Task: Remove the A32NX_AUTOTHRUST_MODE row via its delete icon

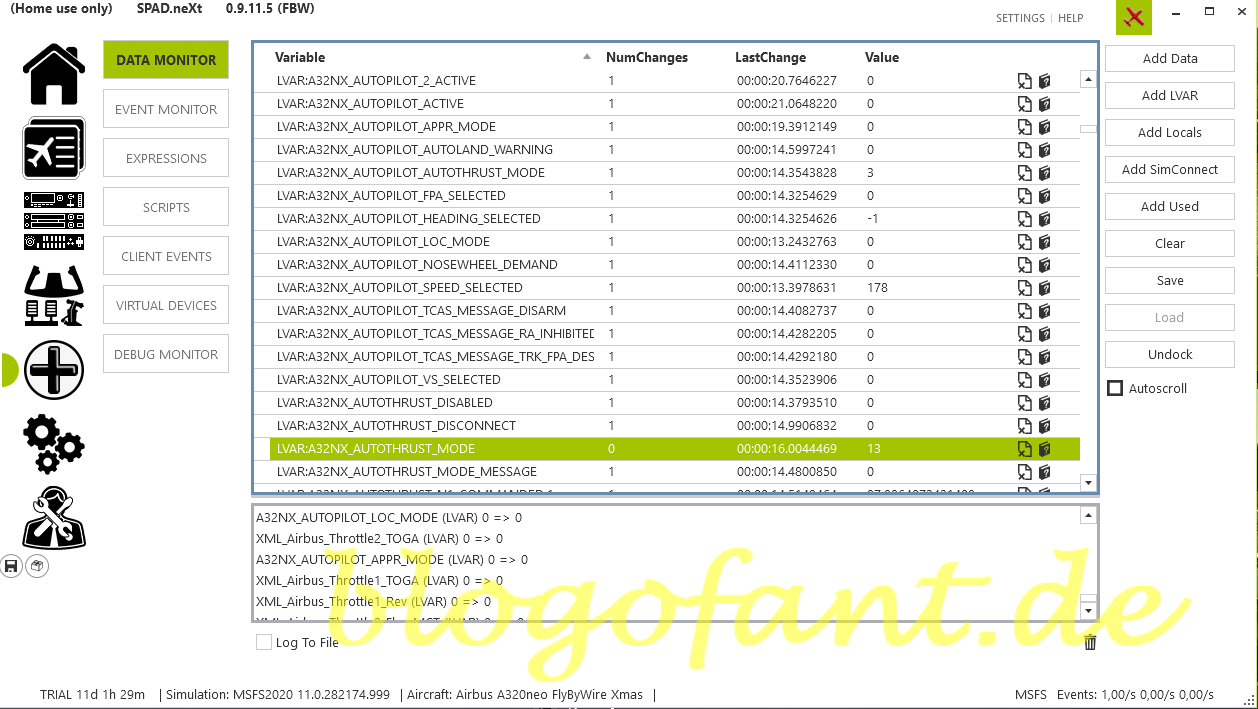Action: coord(1024,449)
